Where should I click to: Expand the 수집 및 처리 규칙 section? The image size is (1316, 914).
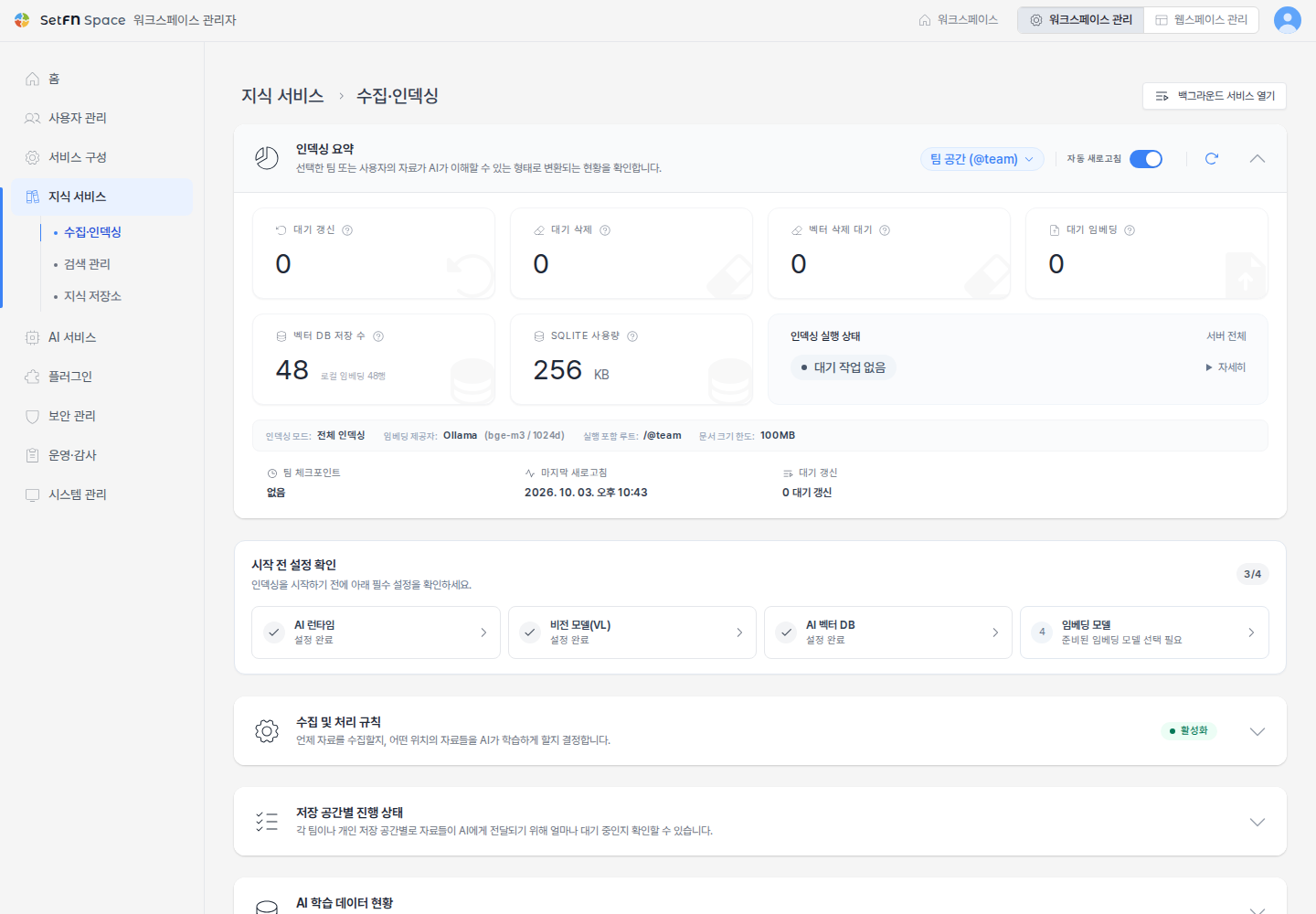tap(1258, 731)
